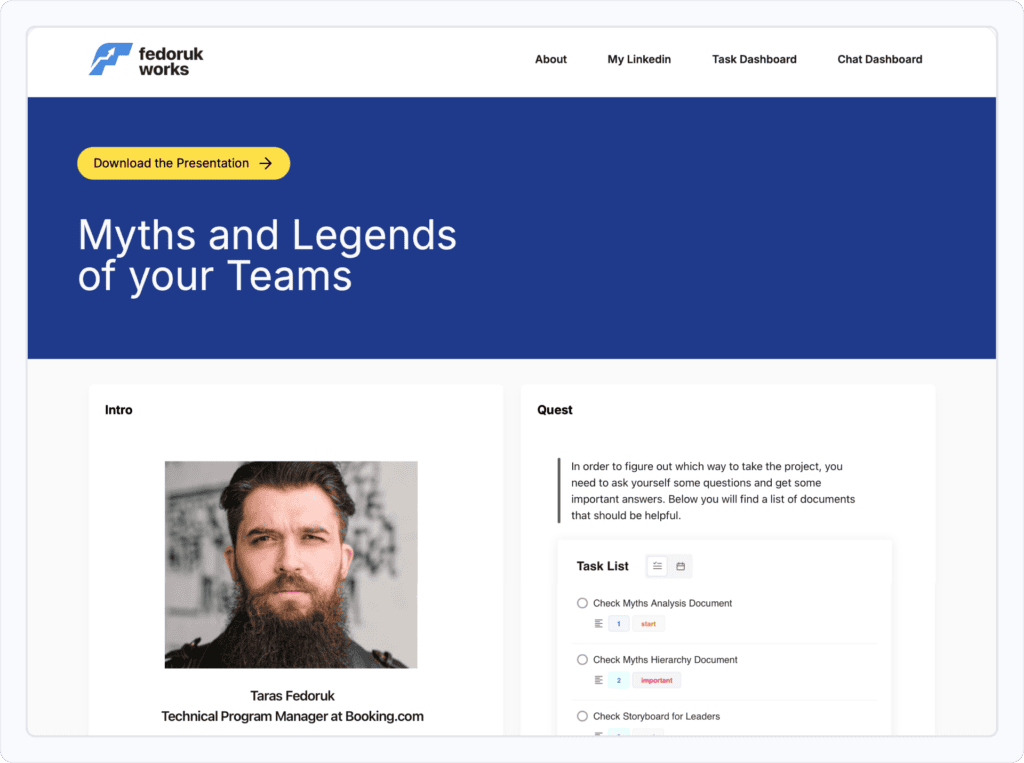Click the red important tag

[x=656, y=680]
